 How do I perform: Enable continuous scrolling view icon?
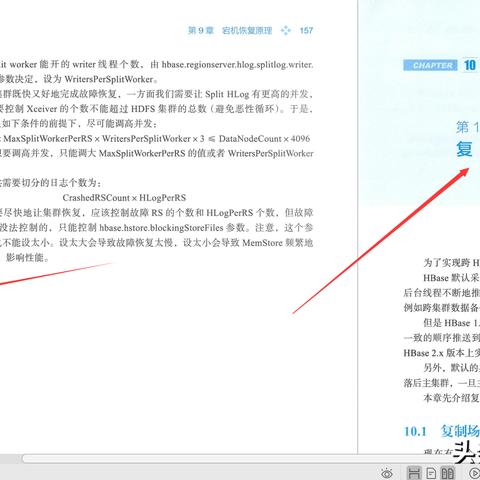[x=414, y=473]
